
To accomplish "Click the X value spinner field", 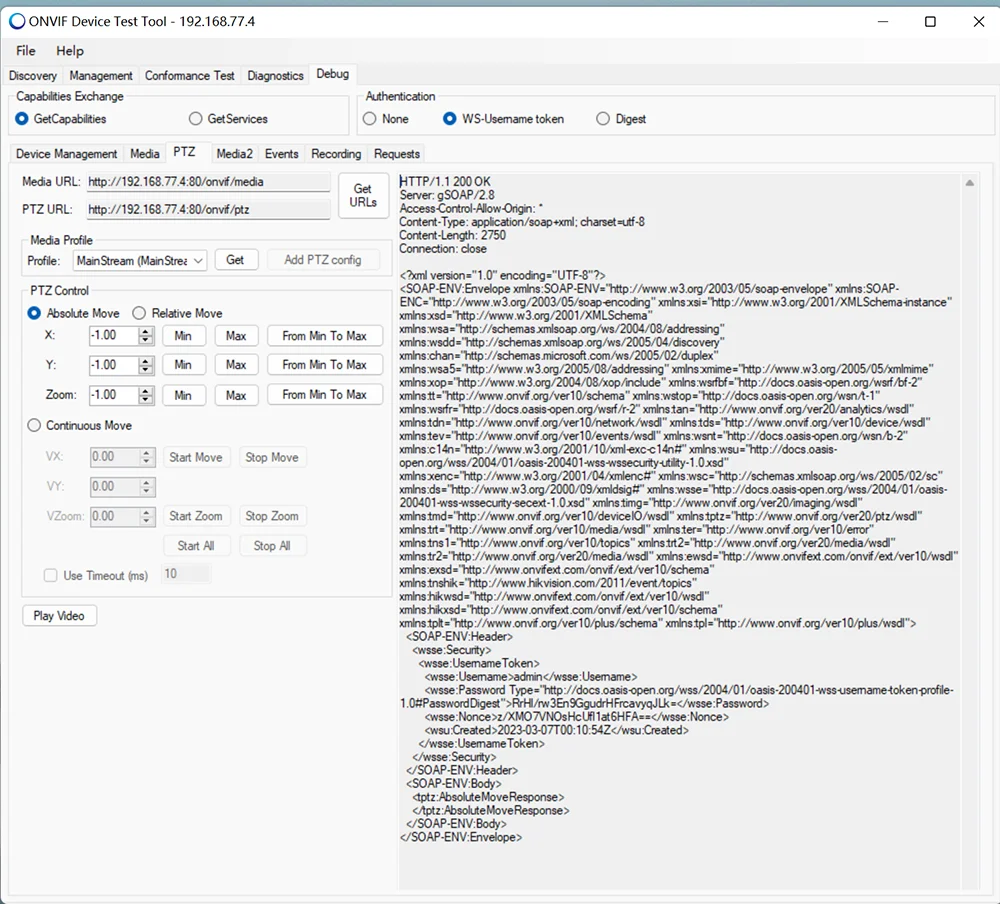I will [114, 336].
